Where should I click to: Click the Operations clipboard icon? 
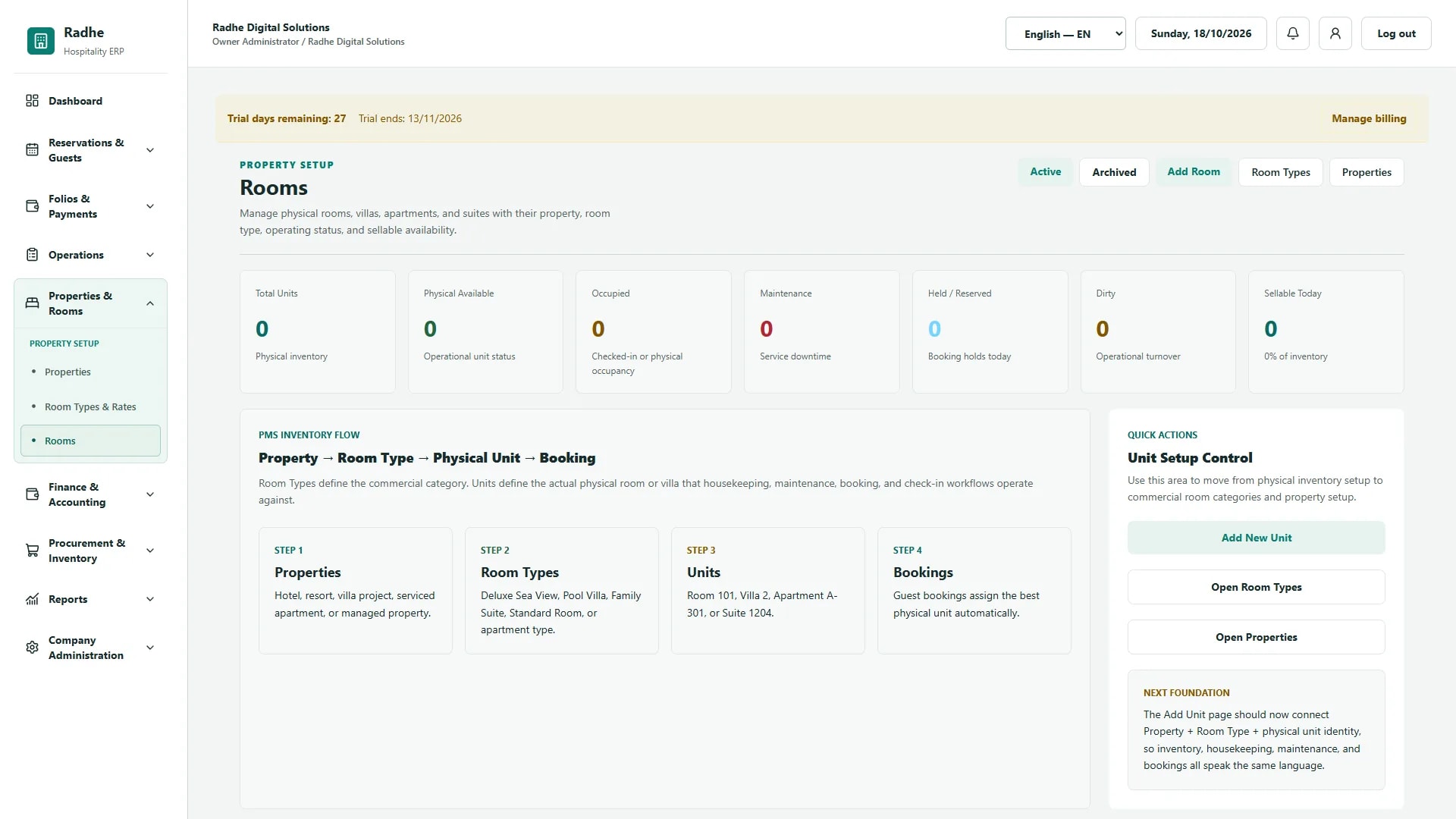point(32,255)
